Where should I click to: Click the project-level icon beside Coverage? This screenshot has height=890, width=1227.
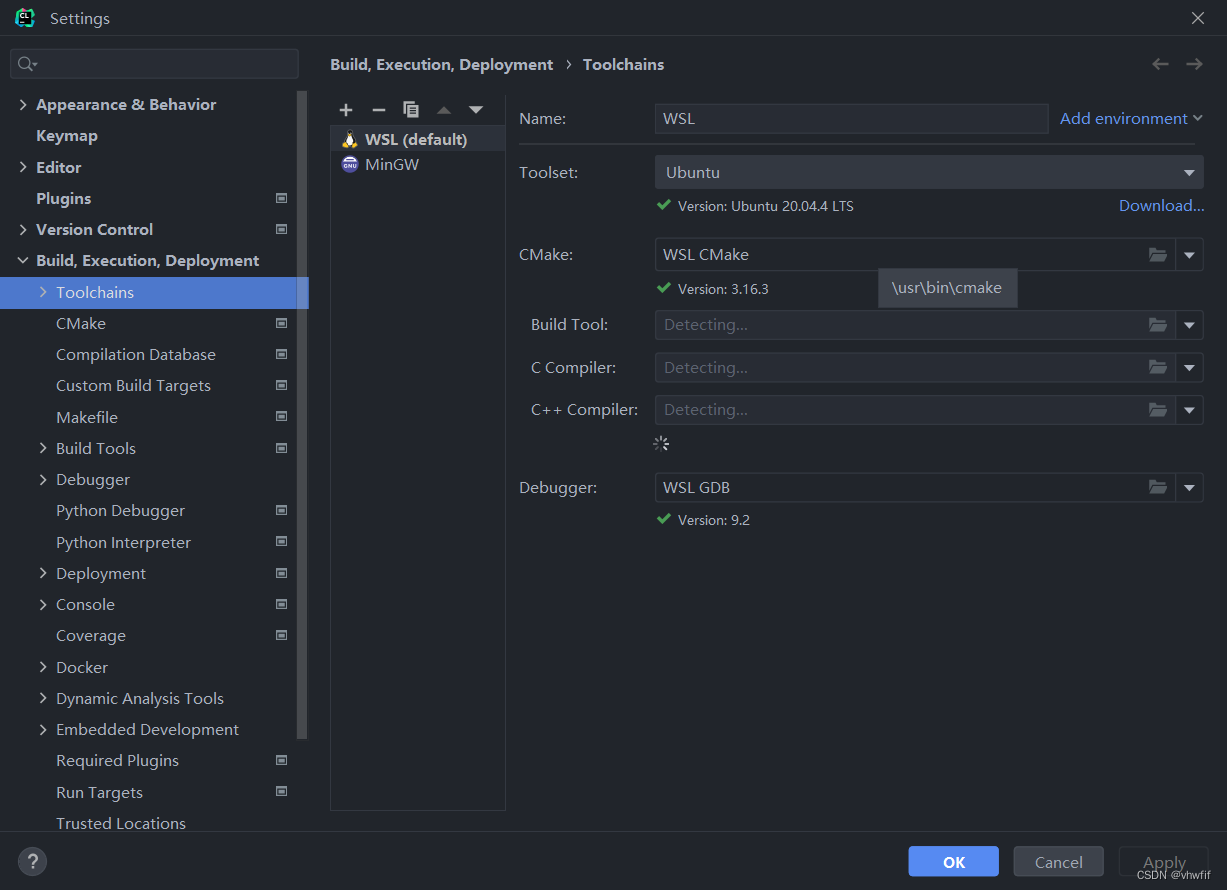tap(281, 636)
